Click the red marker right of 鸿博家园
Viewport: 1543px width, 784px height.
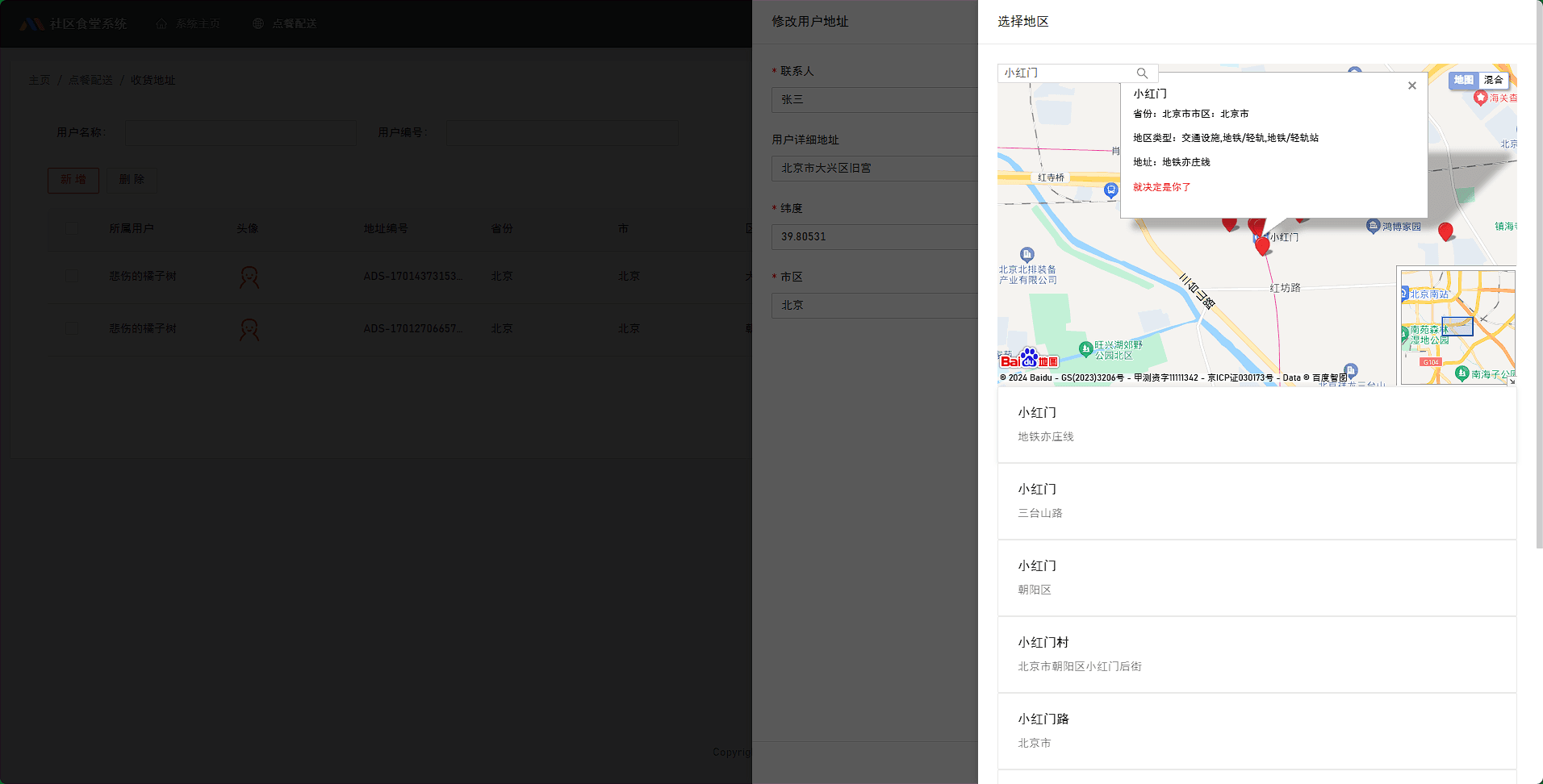[x=1445, y=232]
